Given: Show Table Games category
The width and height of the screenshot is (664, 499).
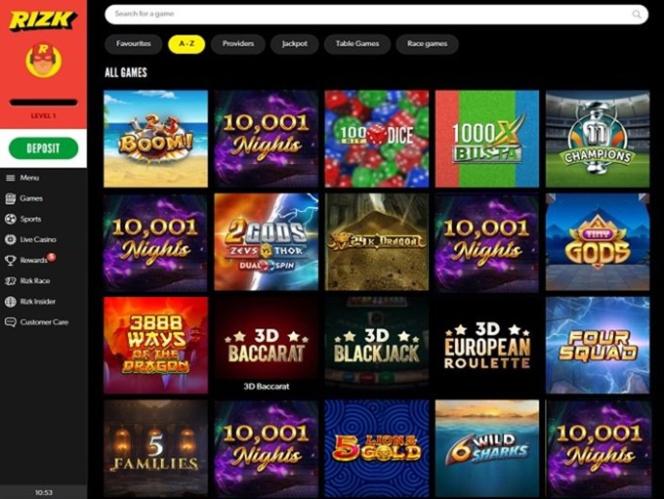Looking at the screenshot, I should (x=357, y=44).
